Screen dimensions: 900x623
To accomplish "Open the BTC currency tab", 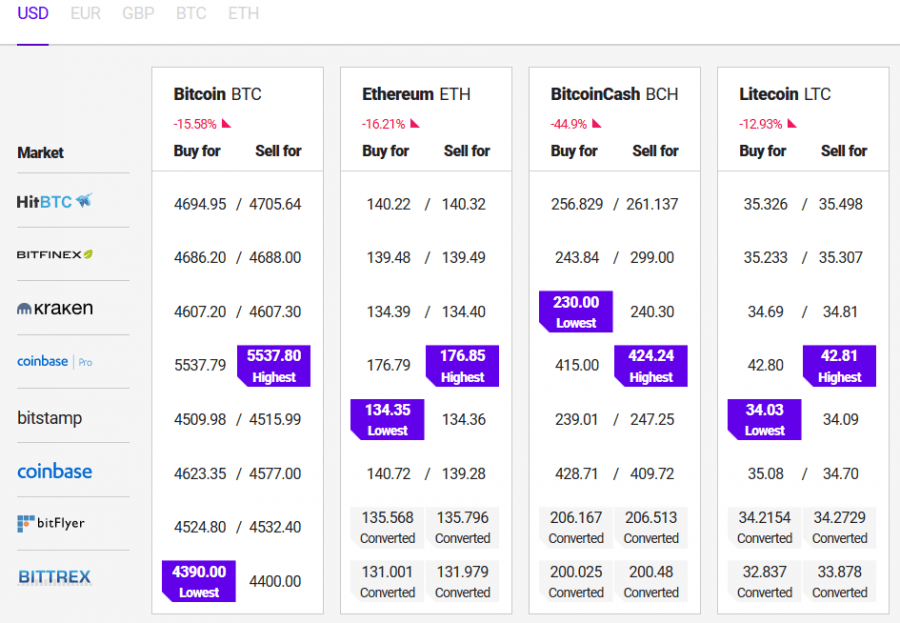I will click(x=191, y=13).
